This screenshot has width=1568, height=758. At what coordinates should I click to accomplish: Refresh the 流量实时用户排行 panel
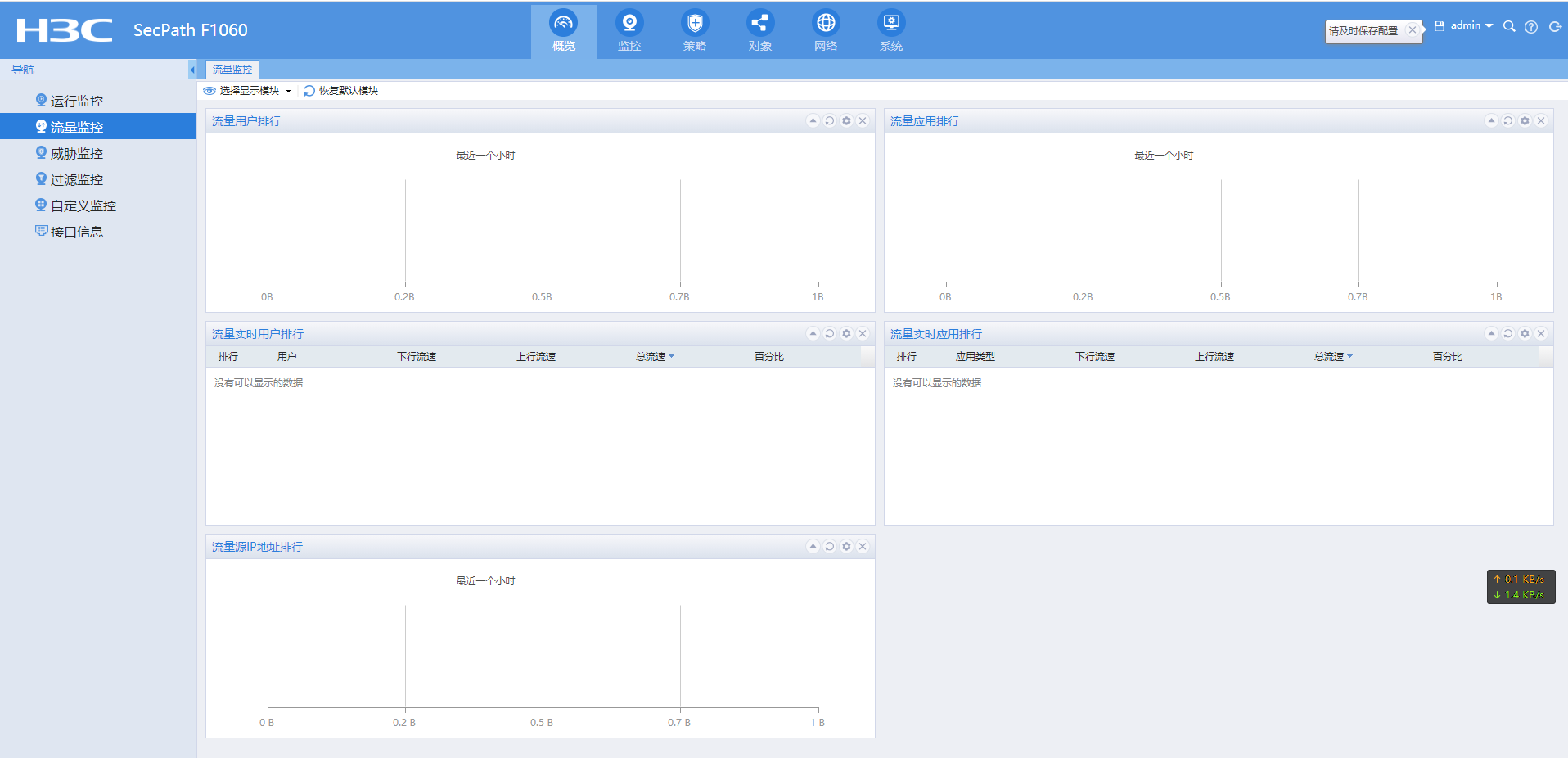click(x=829, y=333)
